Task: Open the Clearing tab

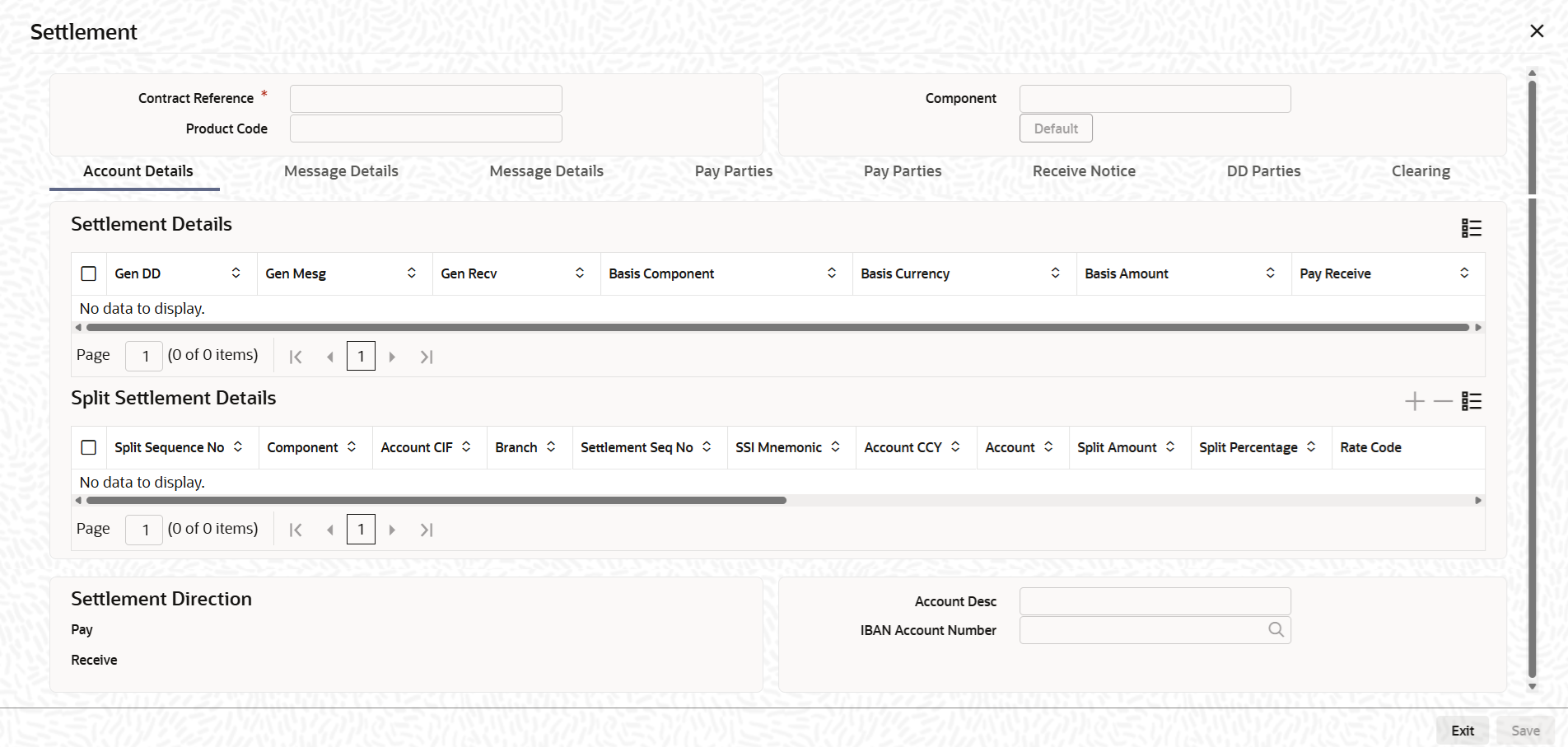Action: (1421, 171)
